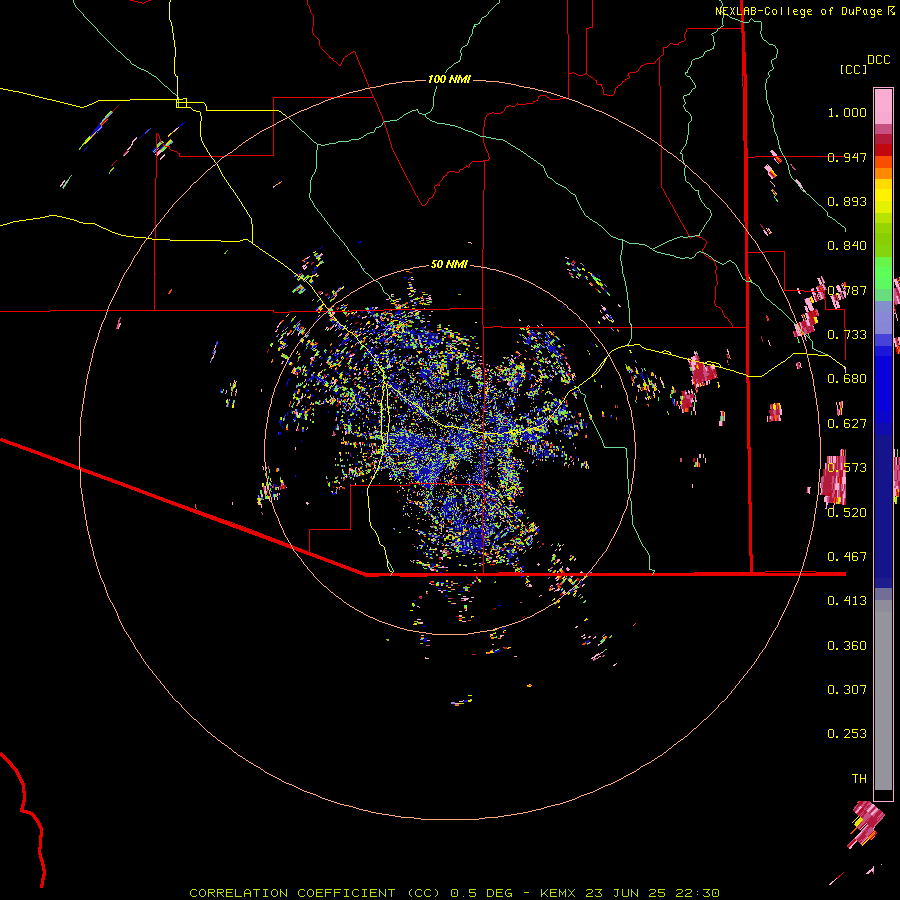The width and height of the screenshot is (900, 900).
Task: Select the 0.413 legend value
Action: 847,601
